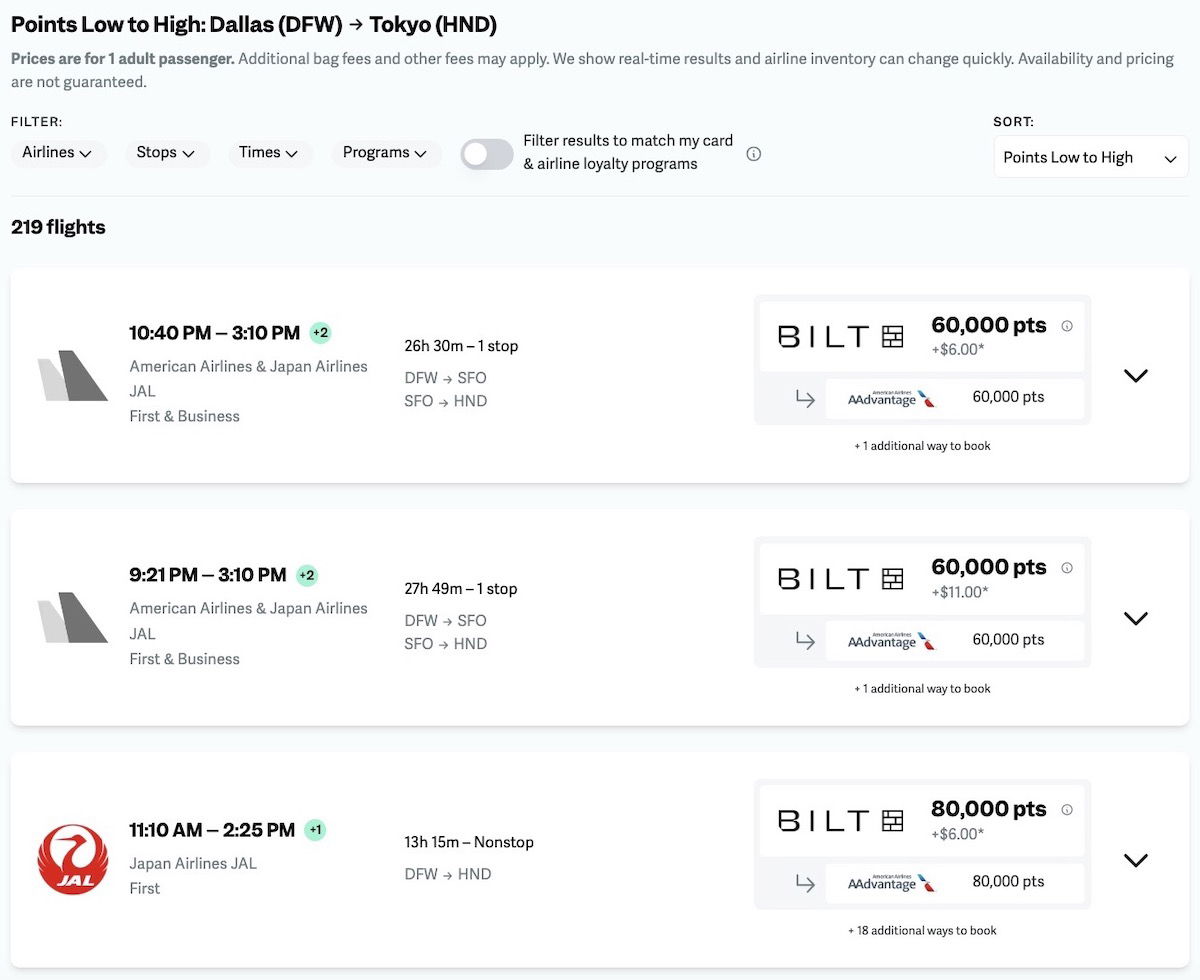The height and width of the screenshot is (980, 1200).
Task: Expand the 10:40 PM flight details
Action: (x=1135, y=376)
